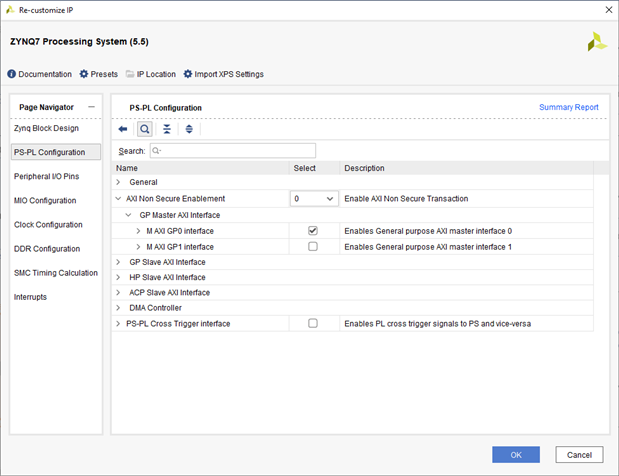Click 'ZYNQ7 Processing System (5.5)' heading

click(x=79, y=41)
